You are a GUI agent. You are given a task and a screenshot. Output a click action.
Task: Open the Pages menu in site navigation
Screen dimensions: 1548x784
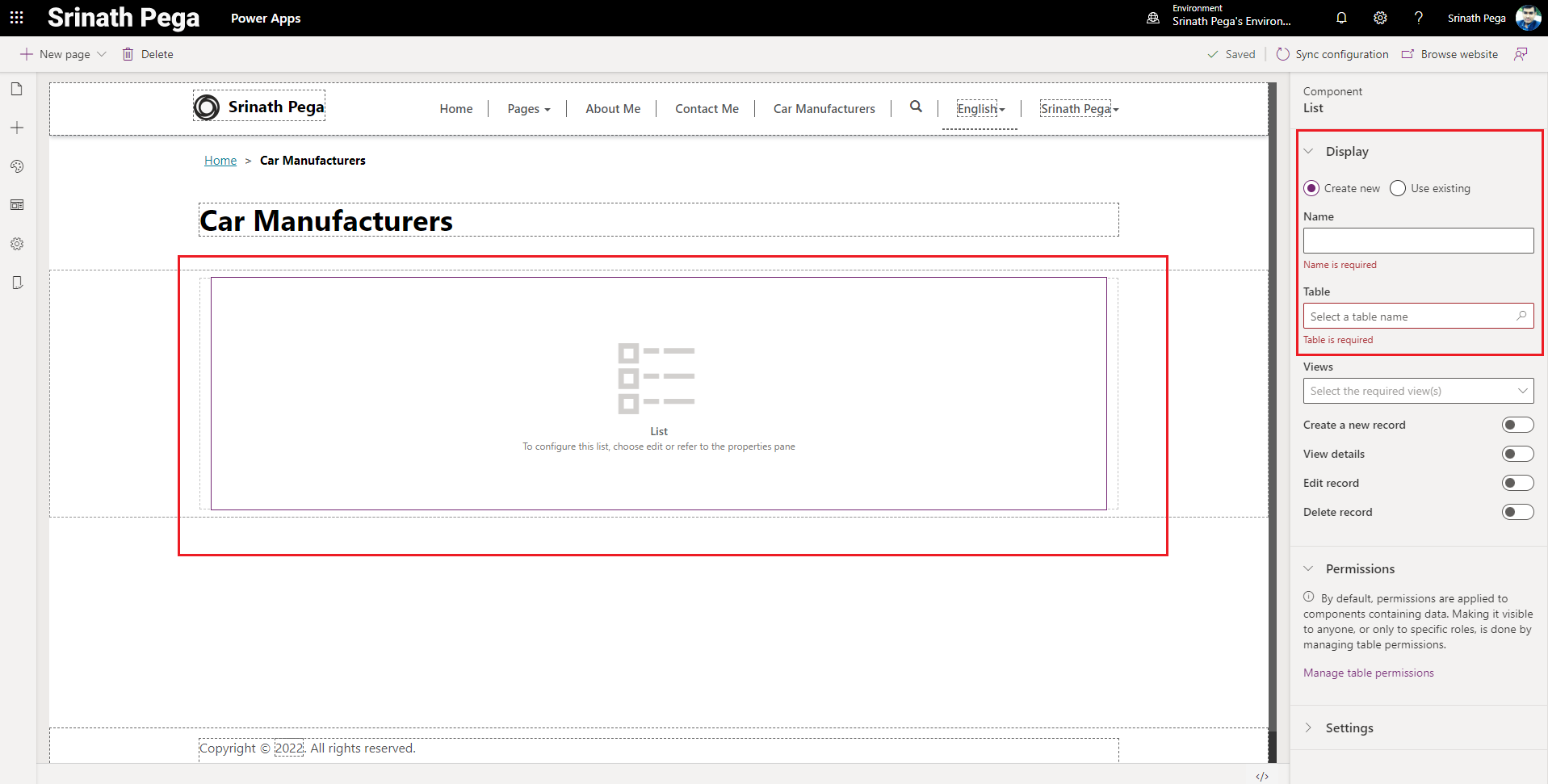pos(528,109)
